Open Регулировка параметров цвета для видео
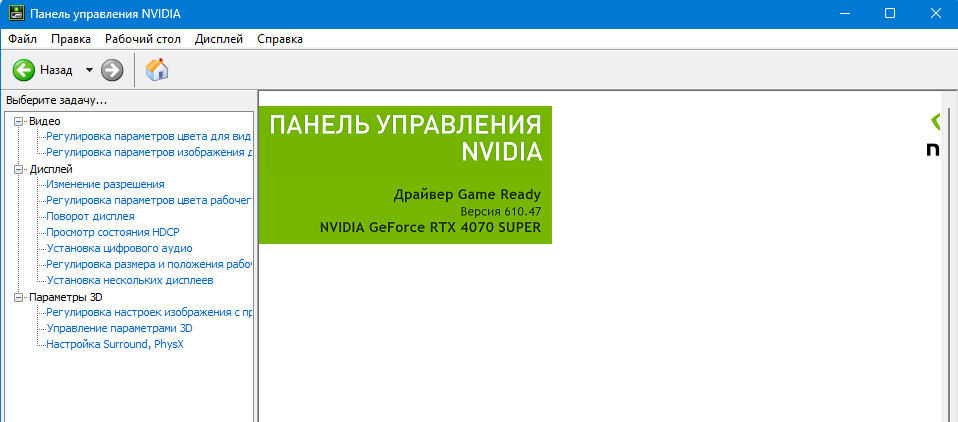 (149, 136)
